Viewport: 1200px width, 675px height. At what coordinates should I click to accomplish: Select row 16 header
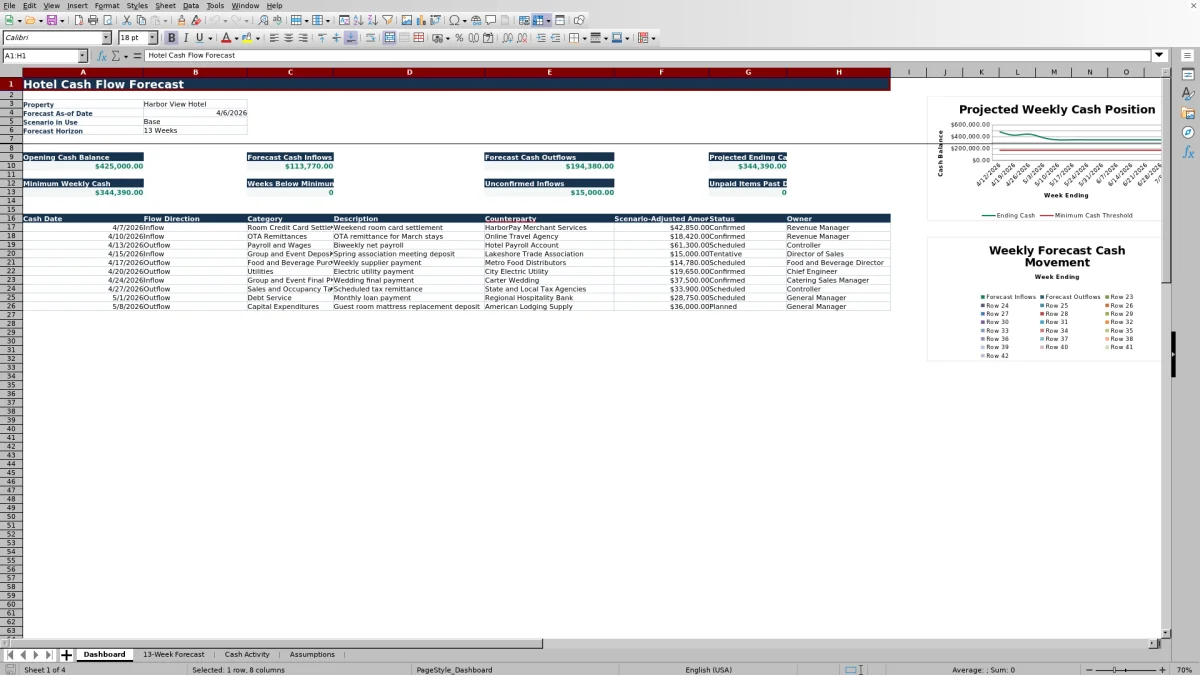(x=11, y=218)
